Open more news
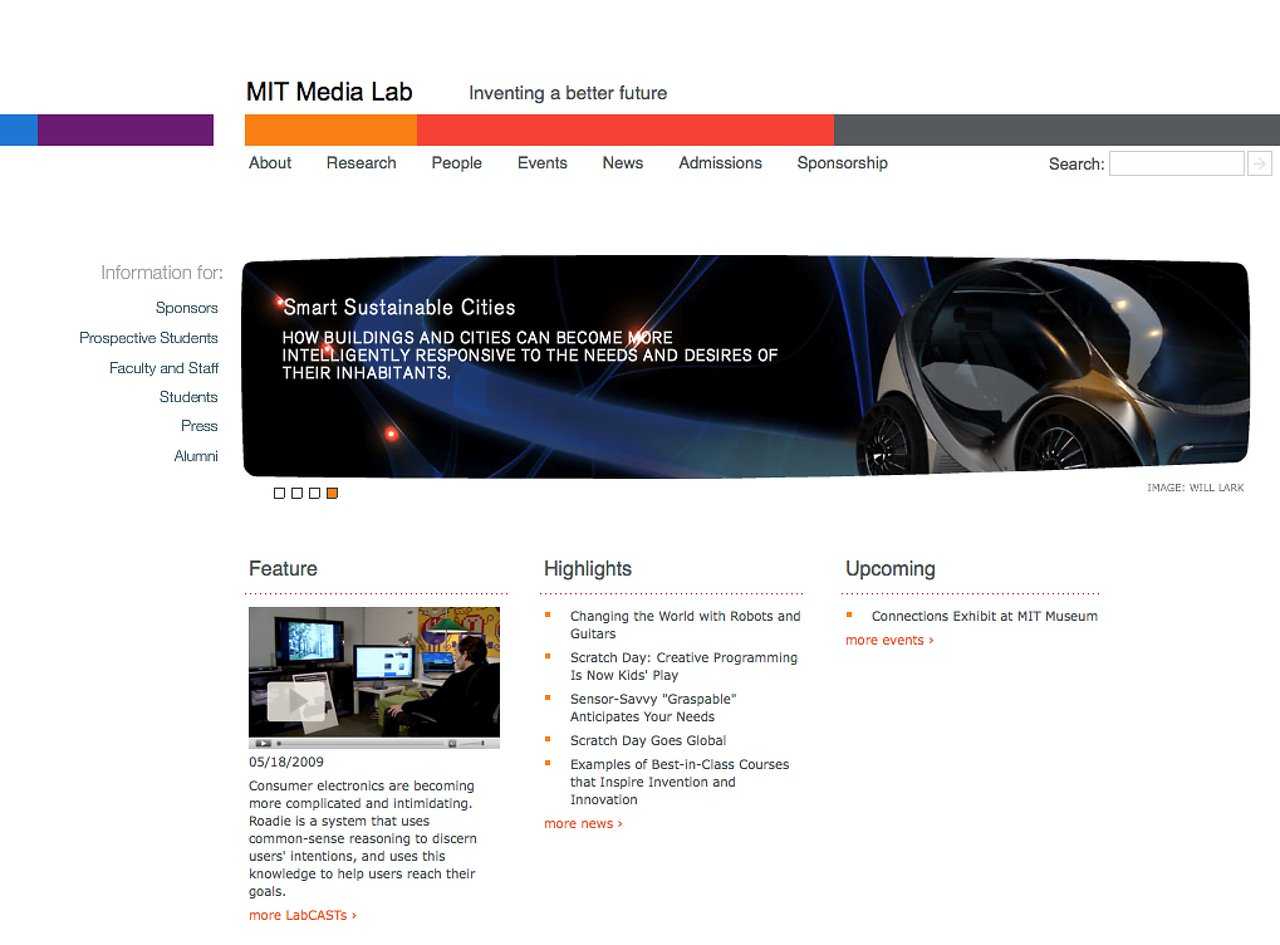Screen dimensions: 1280x945 (x=583, y=823)
